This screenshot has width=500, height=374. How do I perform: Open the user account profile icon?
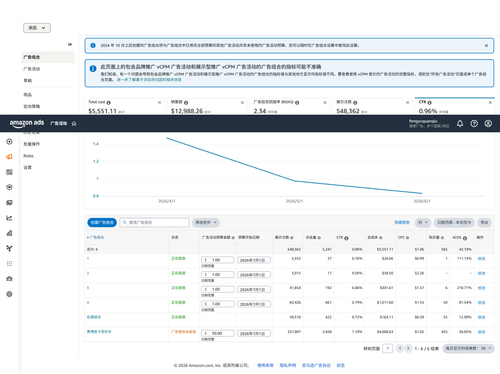pyautogui.click(x=488, y=124)
